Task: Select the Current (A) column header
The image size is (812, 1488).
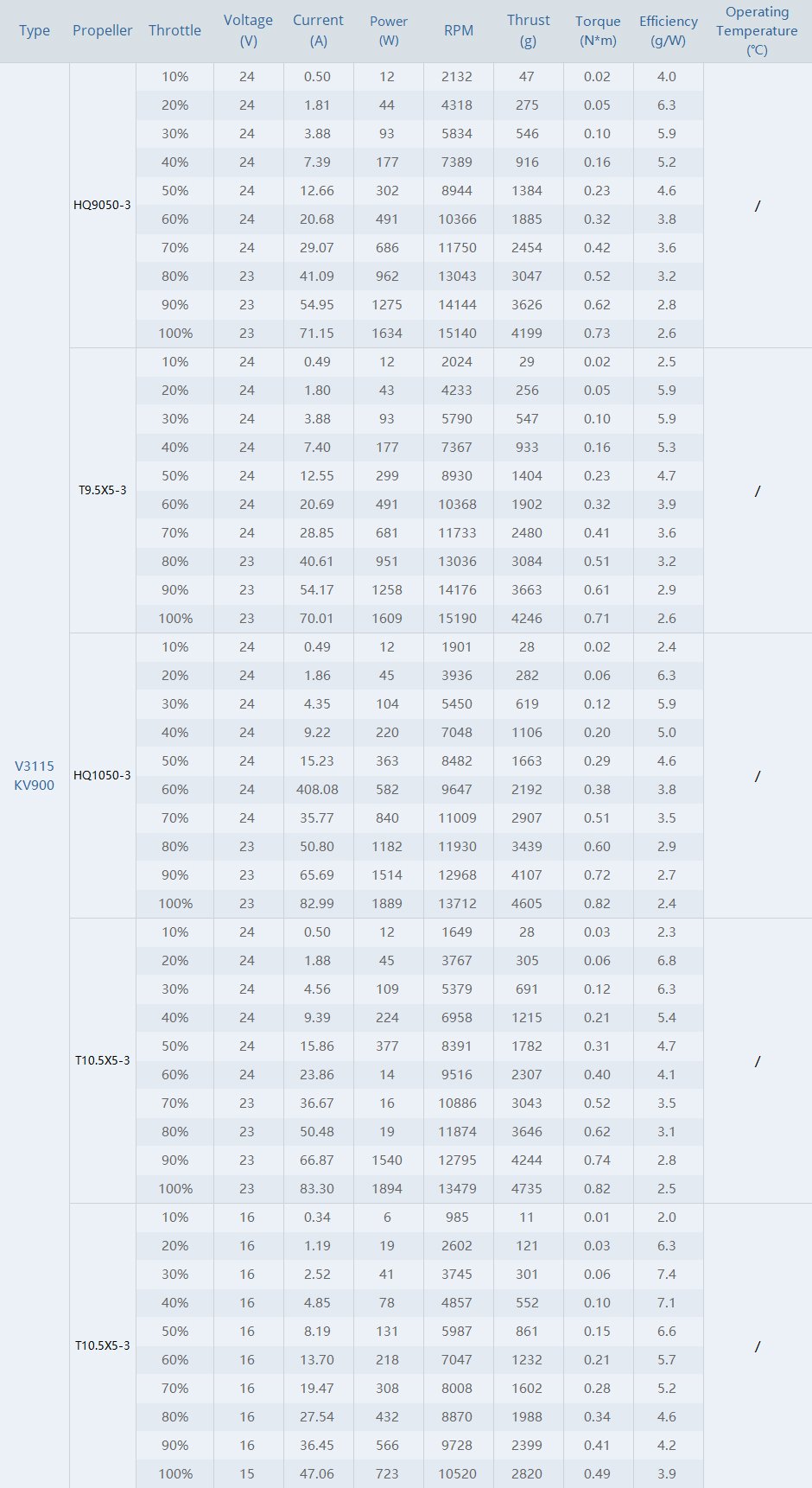Action: [x=318, y=30]
